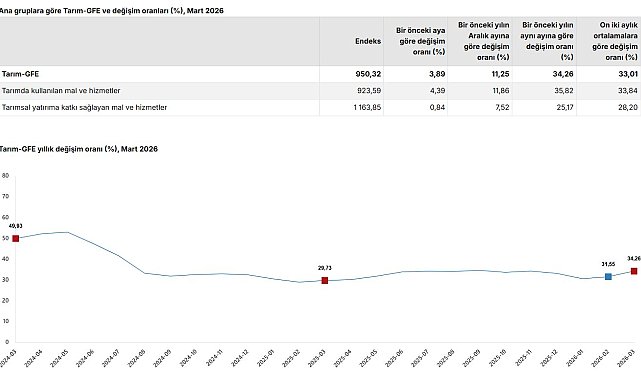Click the index value 923,59
The height and width of the screenshot is (380, 641).
(369, 91)
